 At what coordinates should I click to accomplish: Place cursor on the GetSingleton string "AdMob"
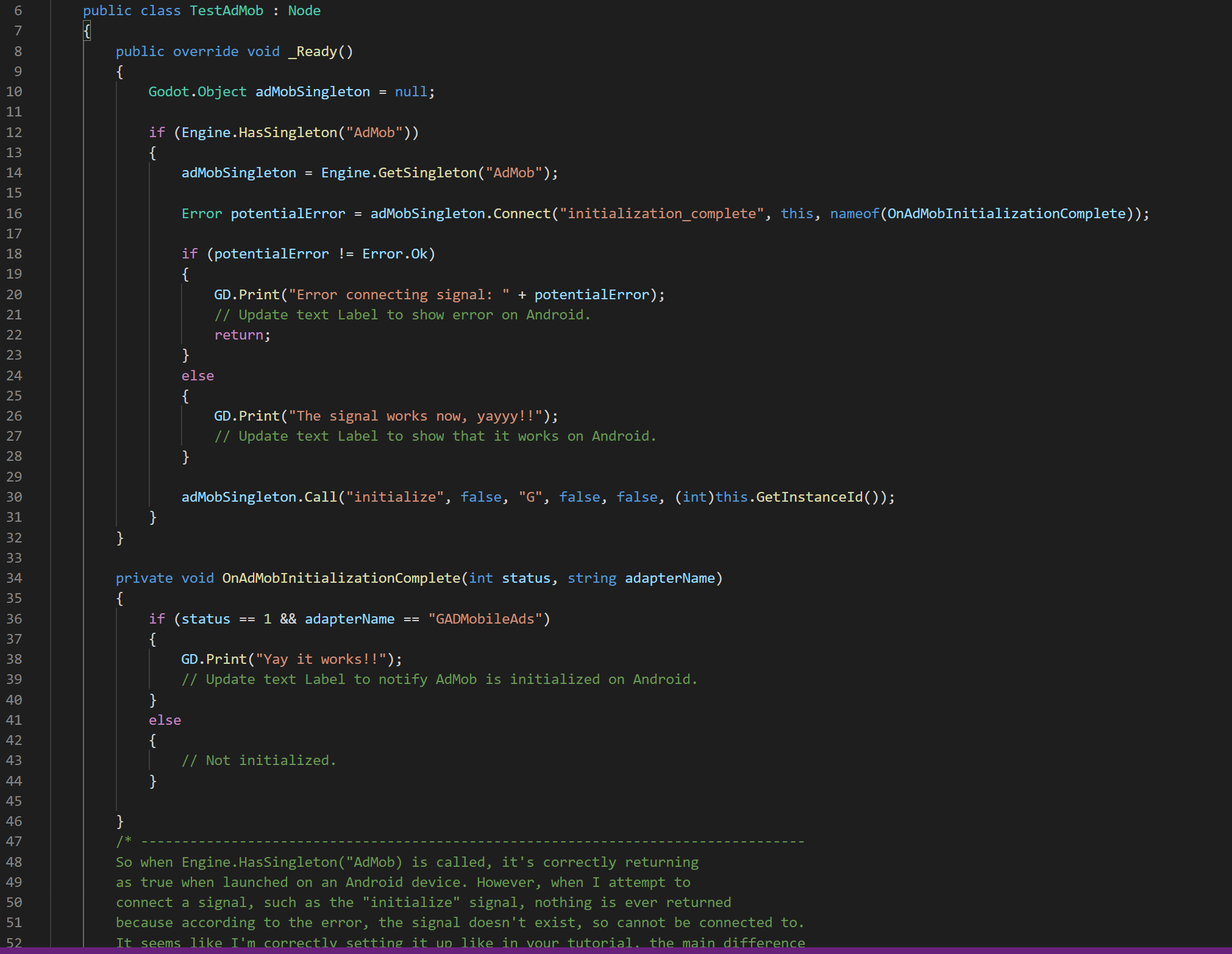tap(515, 173)
